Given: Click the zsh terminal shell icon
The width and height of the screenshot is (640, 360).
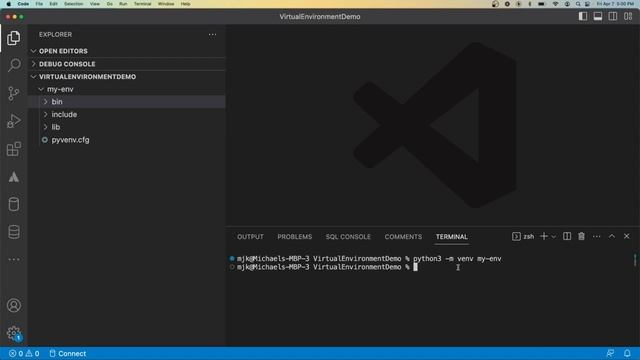Looking at the screenshot, I should coord(516,236).
